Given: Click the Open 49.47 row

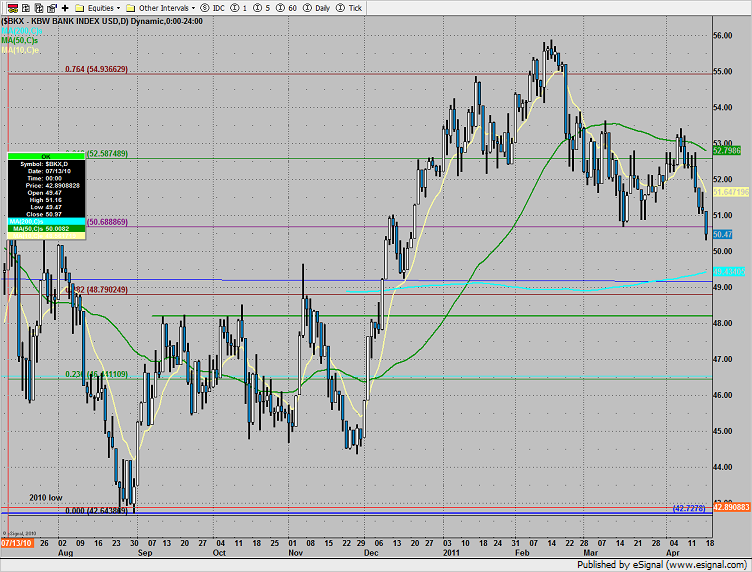Looking at the screenshot, I should [46, 193].
